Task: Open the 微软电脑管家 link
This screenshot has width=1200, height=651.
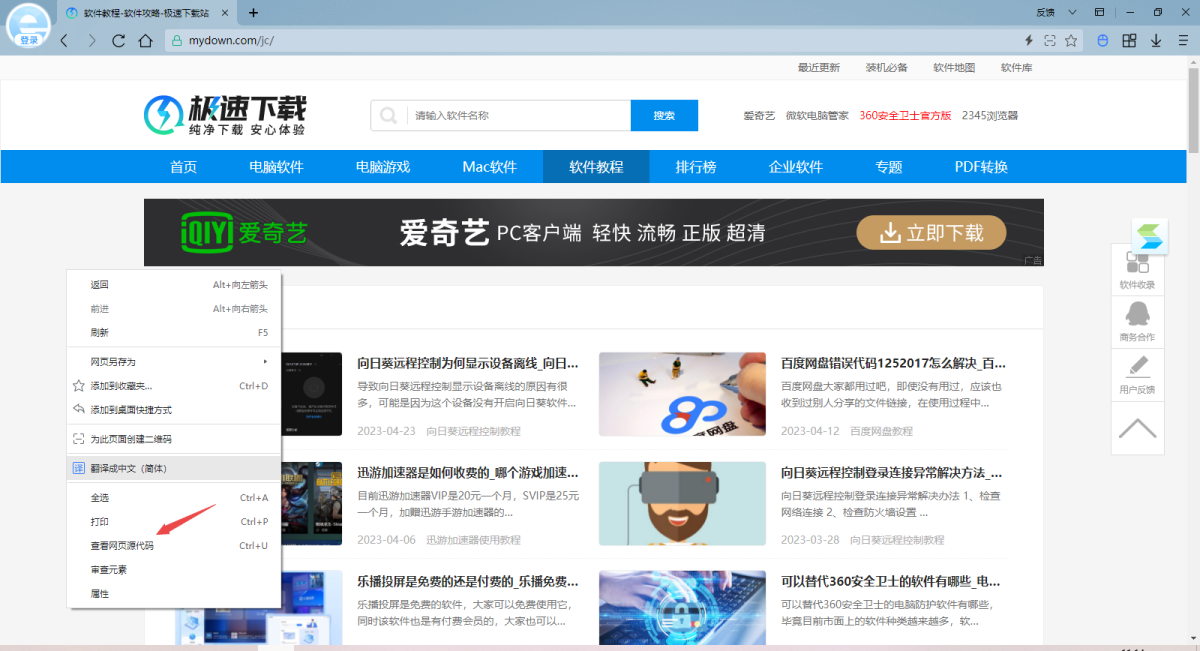Action: click(817, 116)
